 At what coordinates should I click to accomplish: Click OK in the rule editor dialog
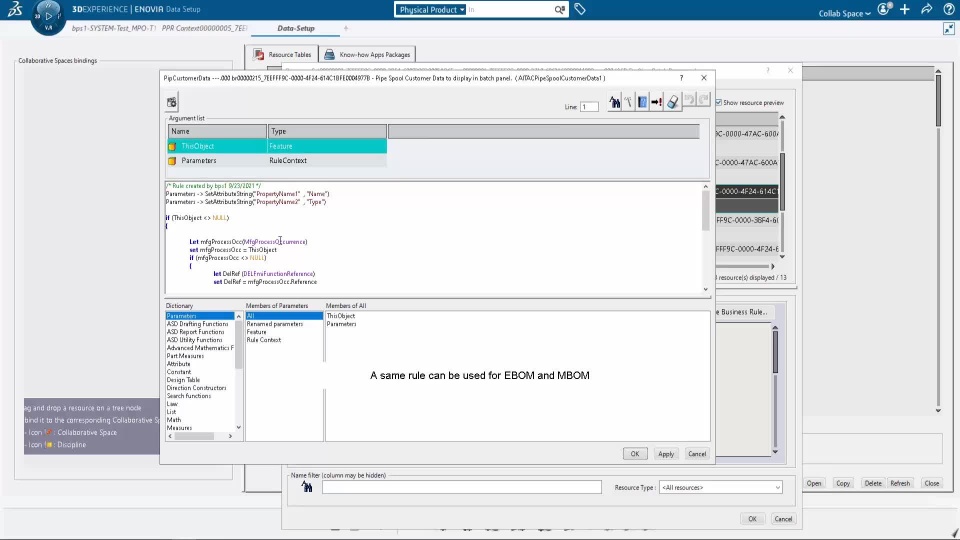click(634, 454)
